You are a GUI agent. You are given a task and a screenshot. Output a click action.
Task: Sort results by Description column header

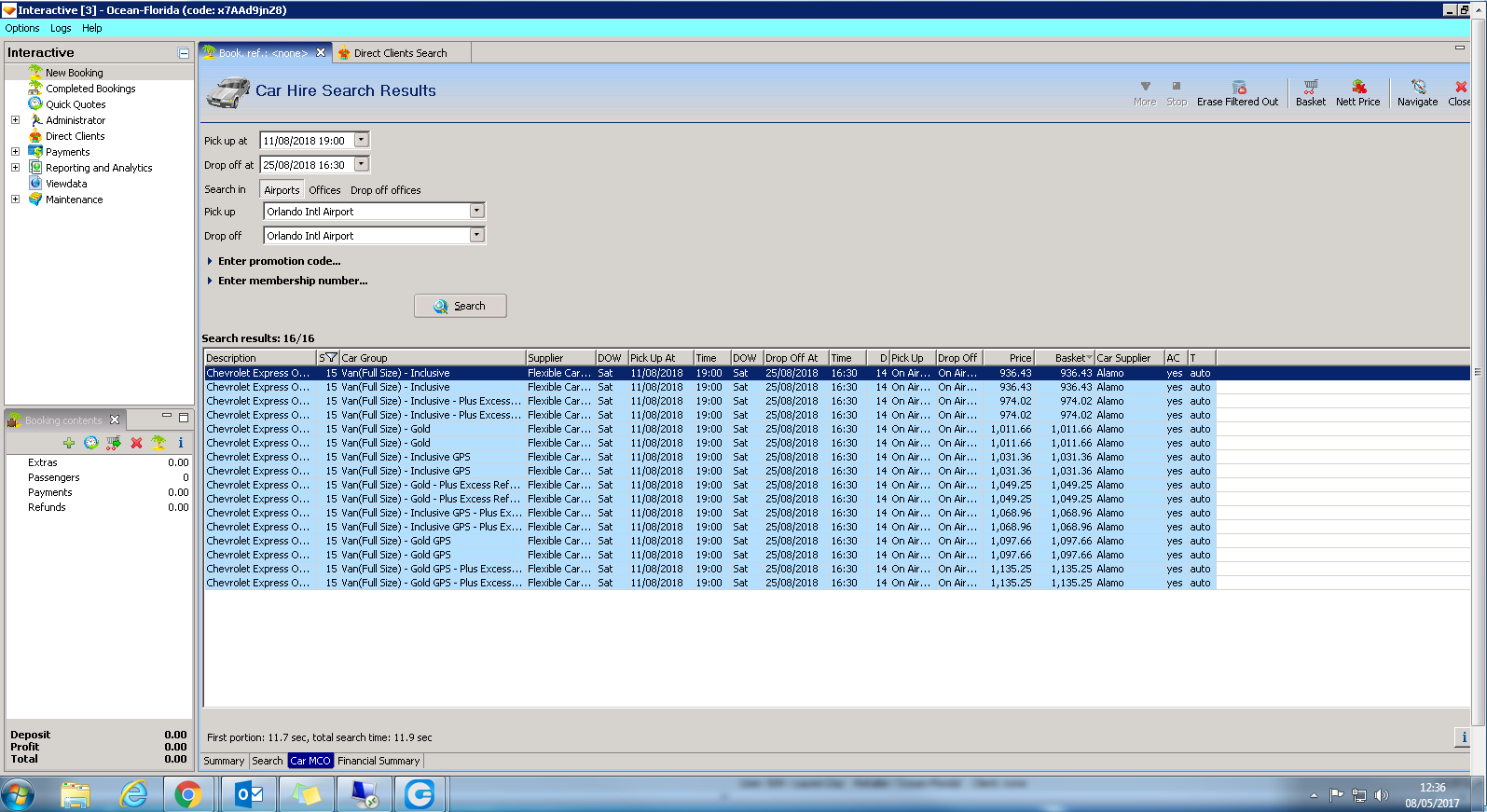pyautogui.click(x=260, y=358)
